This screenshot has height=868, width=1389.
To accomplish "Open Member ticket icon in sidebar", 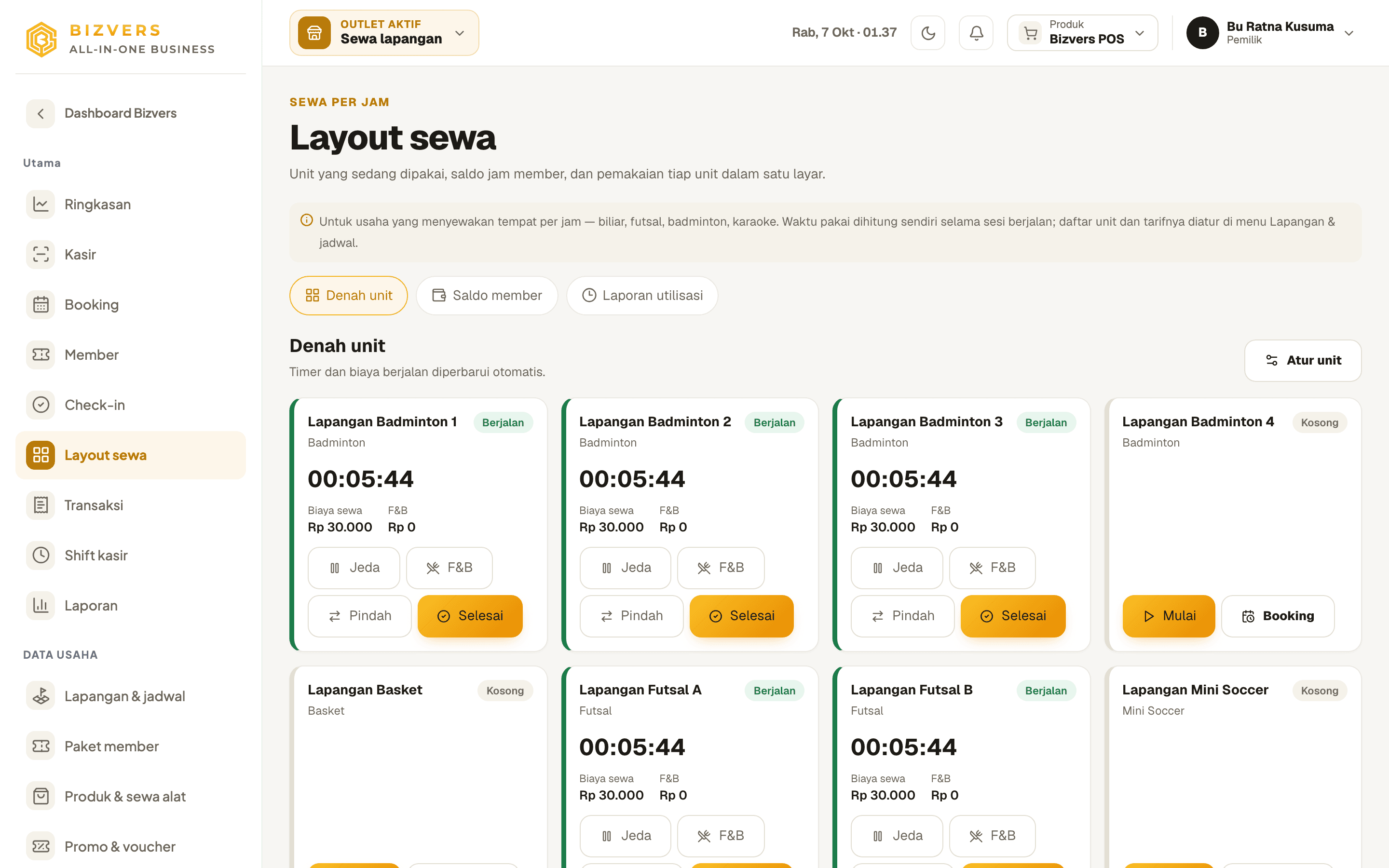I will coord(40,355).
